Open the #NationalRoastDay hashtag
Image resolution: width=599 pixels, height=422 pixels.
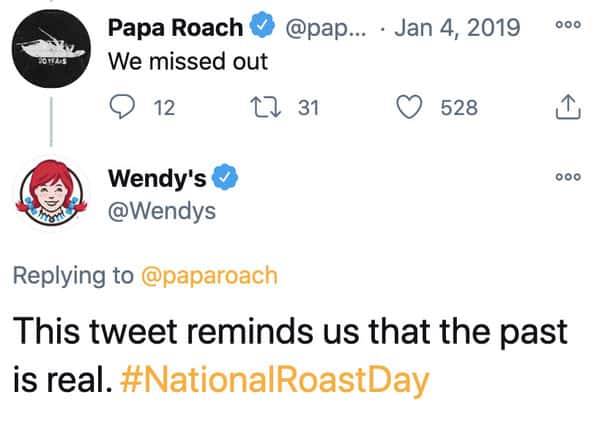pos(275,380)
